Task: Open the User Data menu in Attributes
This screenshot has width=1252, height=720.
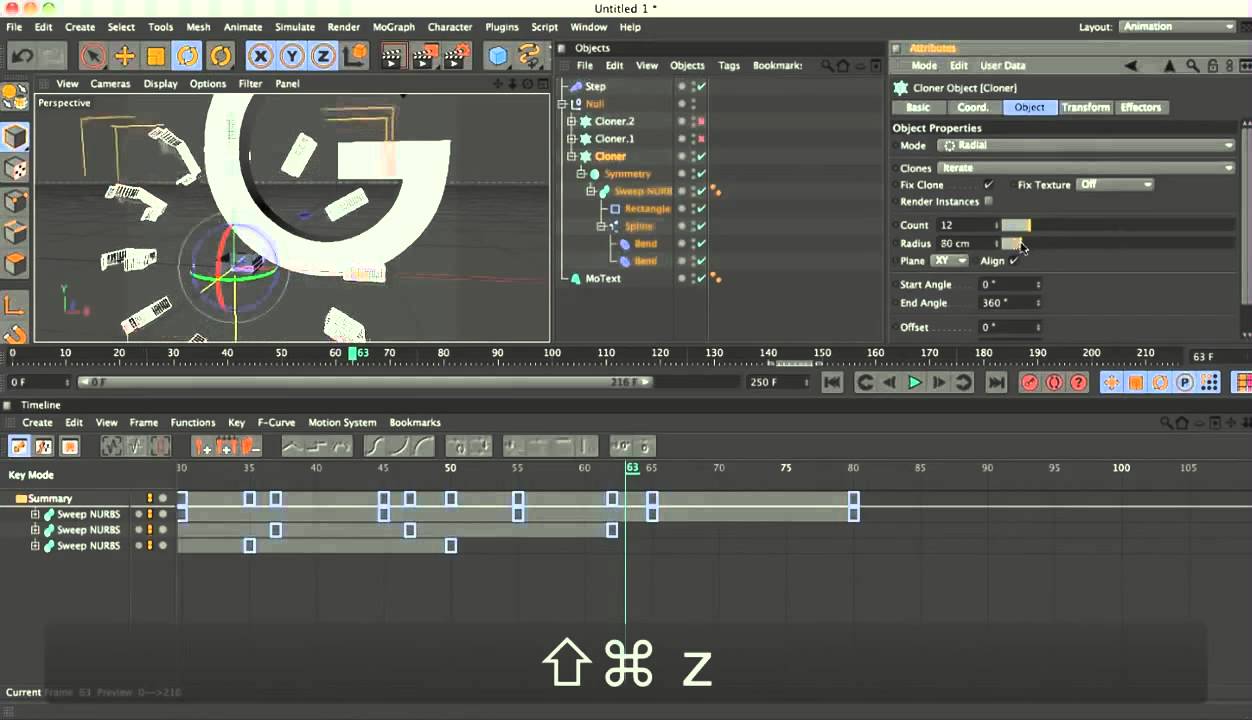Action: point(1002,66)
